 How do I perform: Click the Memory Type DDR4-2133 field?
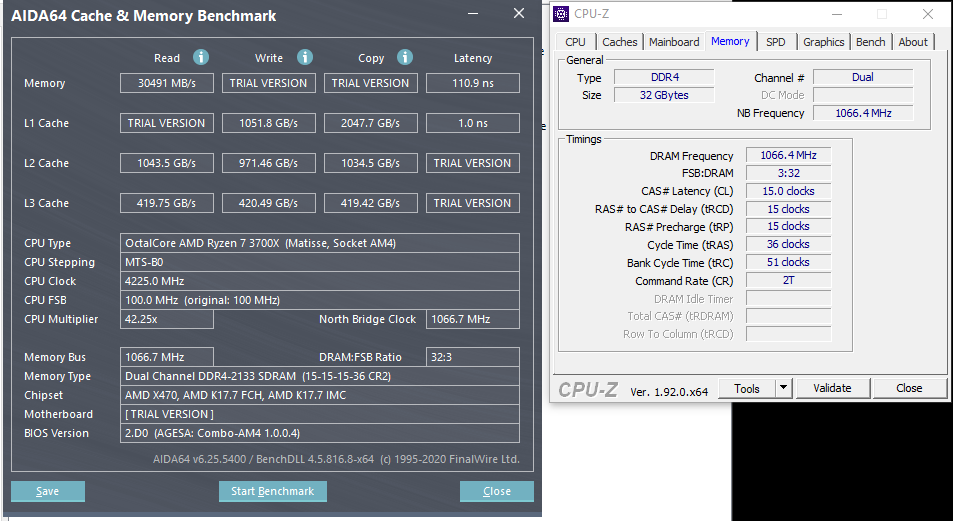click(320, 376)
